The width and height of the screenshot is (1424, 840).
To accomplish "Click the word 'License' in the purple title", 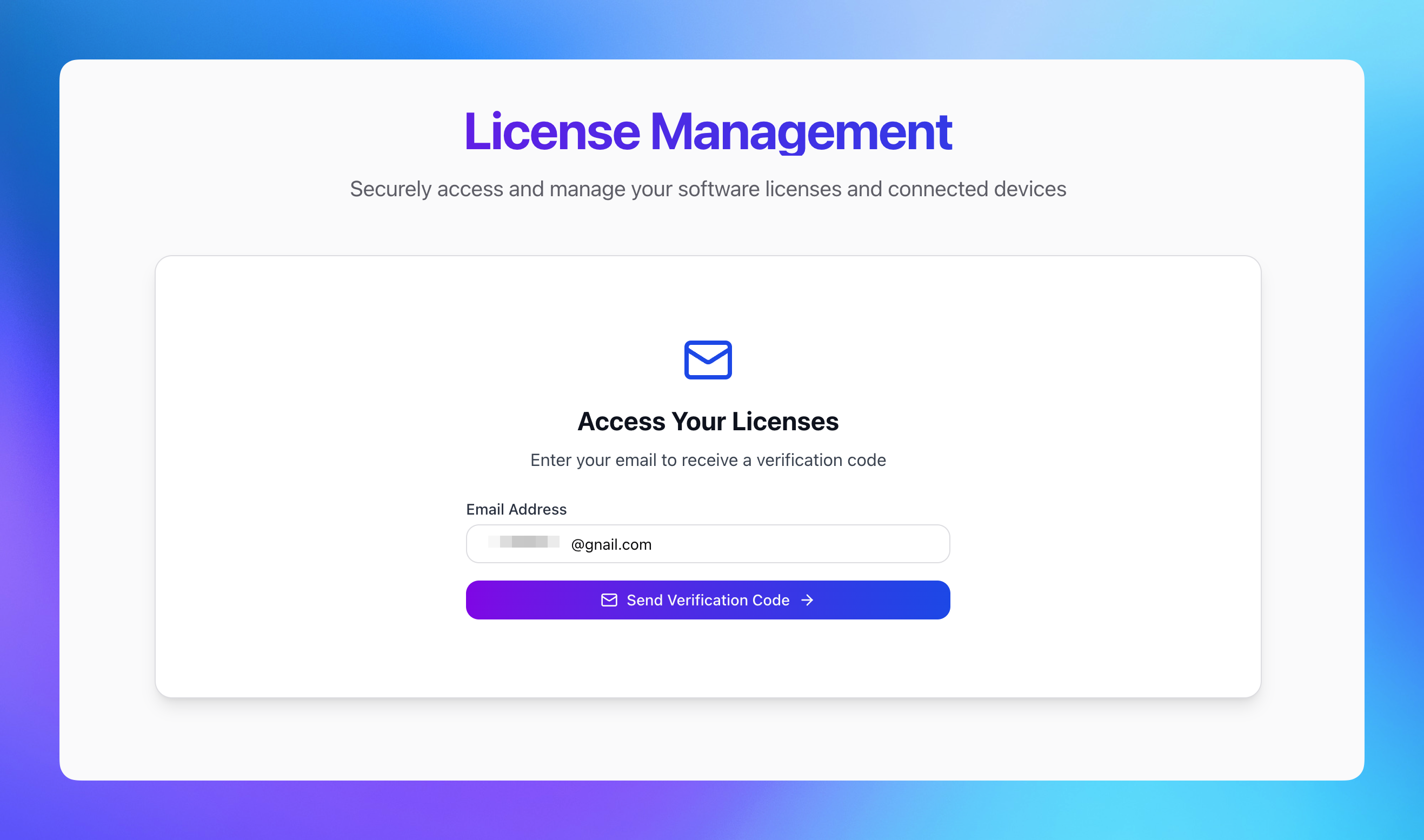I will [x=552, y=131].
